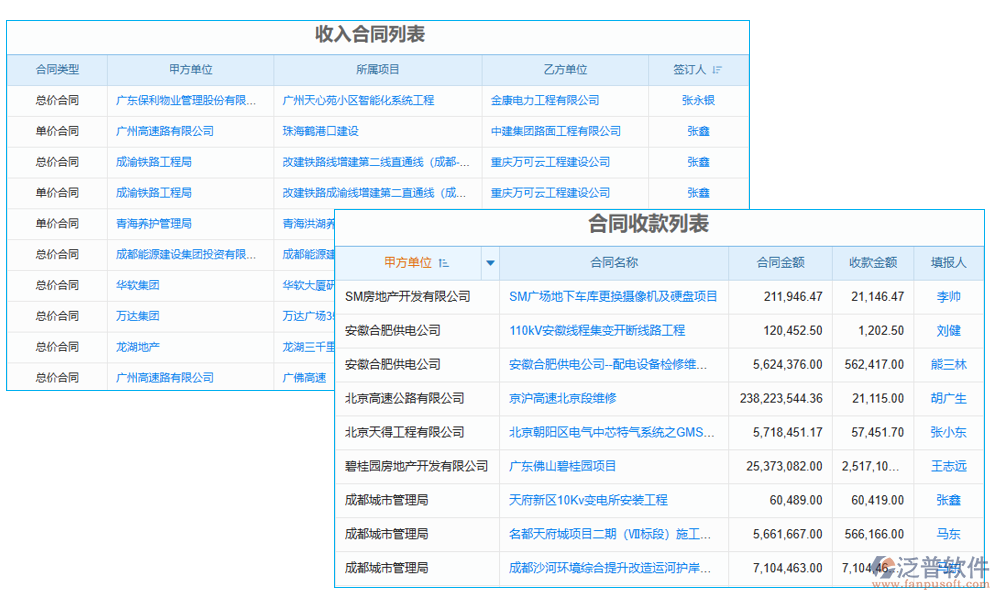Open the 京沪高速北京段维修 contract link
The width and height of the screenshot is (1000, 600).
coord(564,398)
